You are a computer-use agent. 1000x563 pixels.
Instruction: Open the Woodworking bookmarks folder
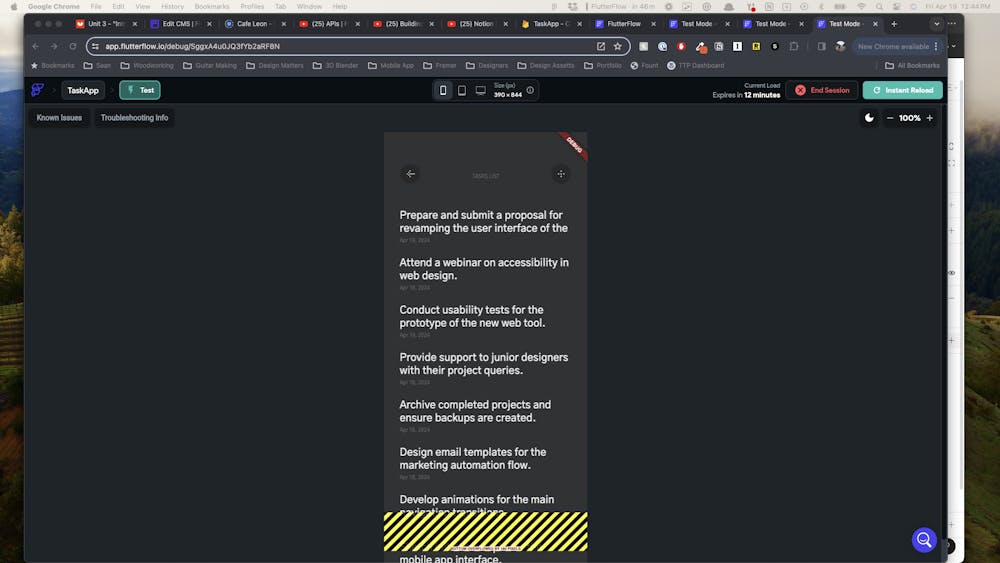point(147,65)
